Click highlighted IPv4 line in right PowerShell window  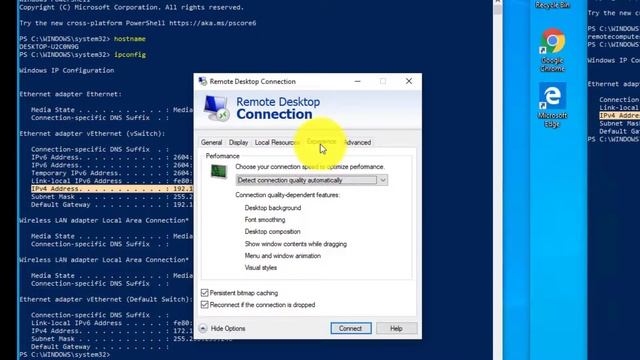pyautogui.click(x=619, y=116)
